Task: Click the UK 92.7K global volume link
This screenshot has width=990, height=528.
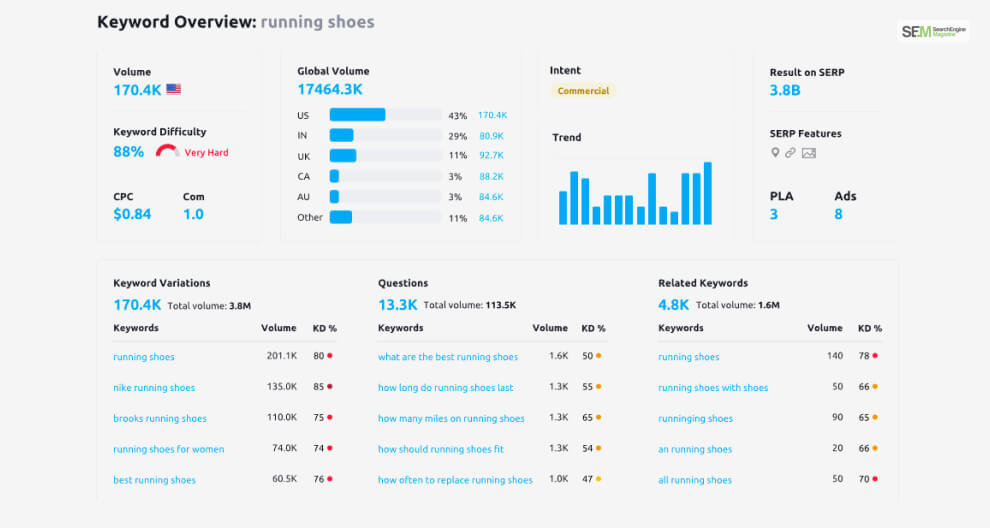Action: 491,155
